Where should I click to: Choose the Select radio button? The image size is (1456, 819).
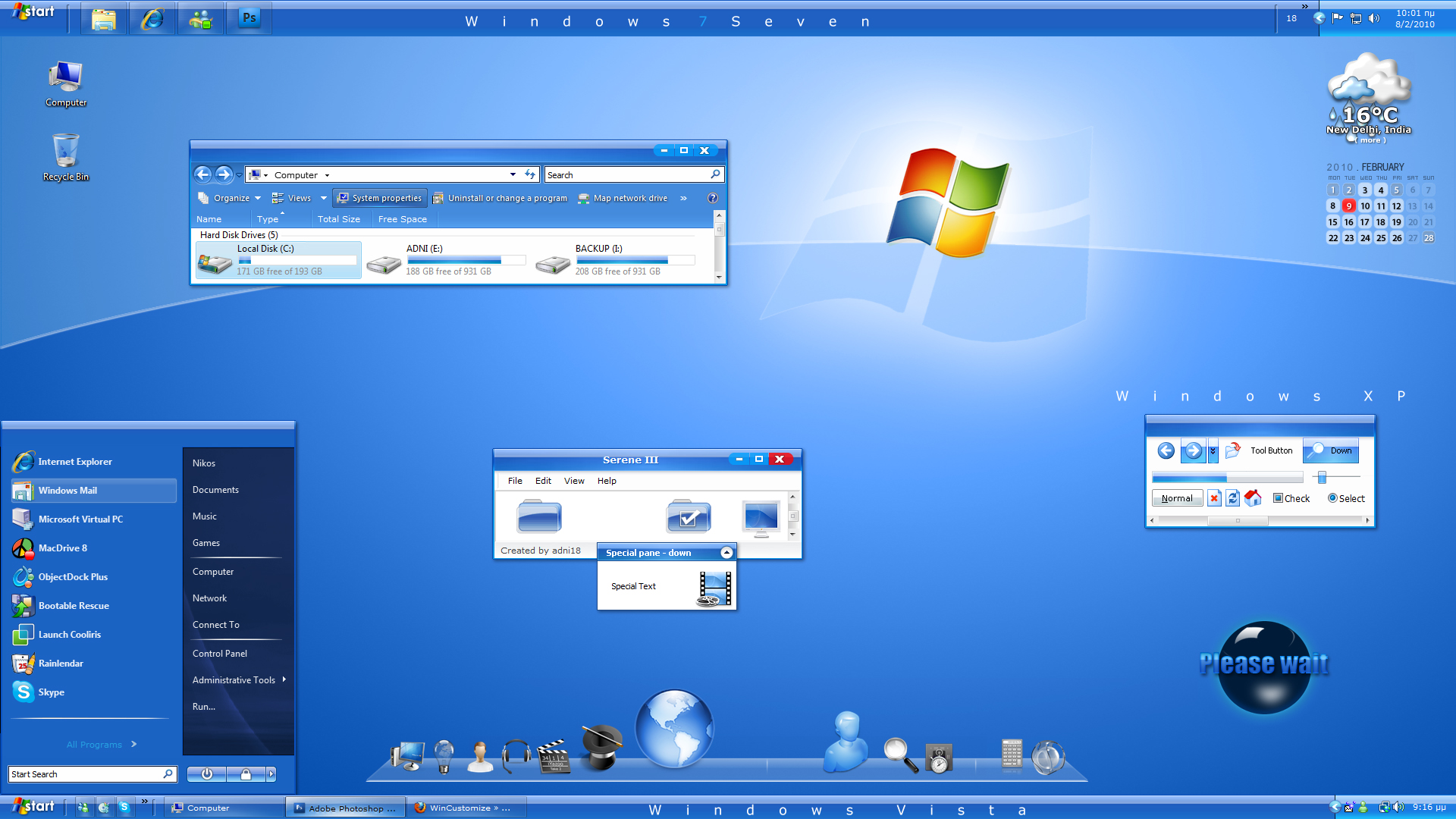pos(1332,498)
